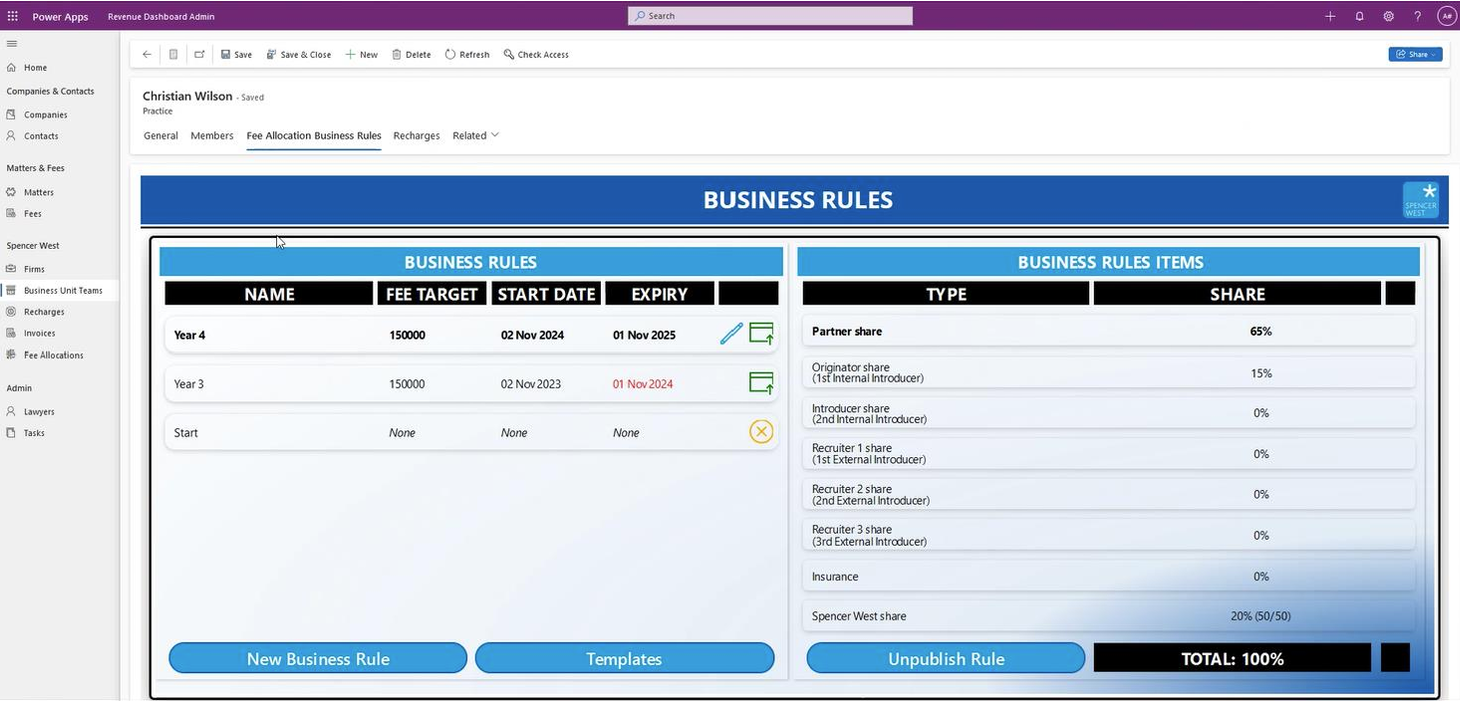Open Invoices in sidebar
The image size is (1460, 702).
tap(40, 333)
